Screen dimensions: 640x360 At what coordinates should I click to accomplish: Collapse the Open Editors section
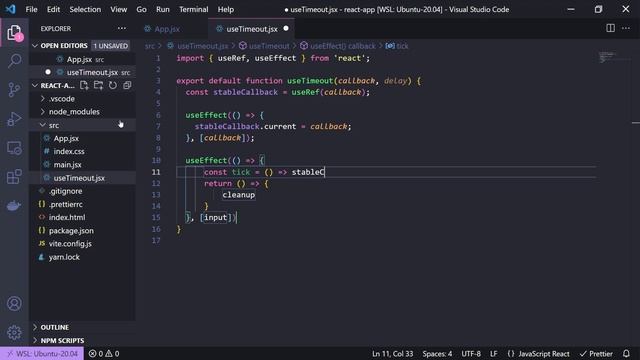[x=35, y=46]
